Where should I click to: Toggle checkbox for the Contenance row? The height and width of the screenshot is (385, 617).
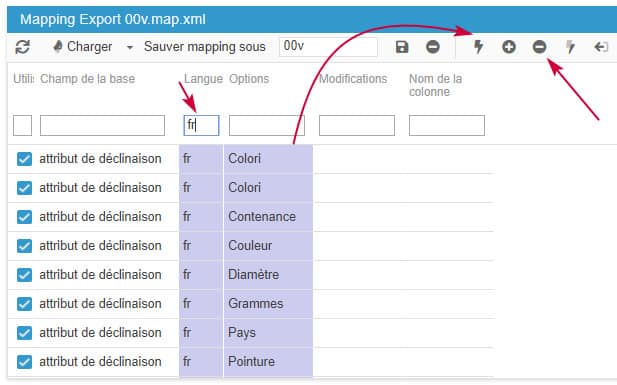pos(24,217)
